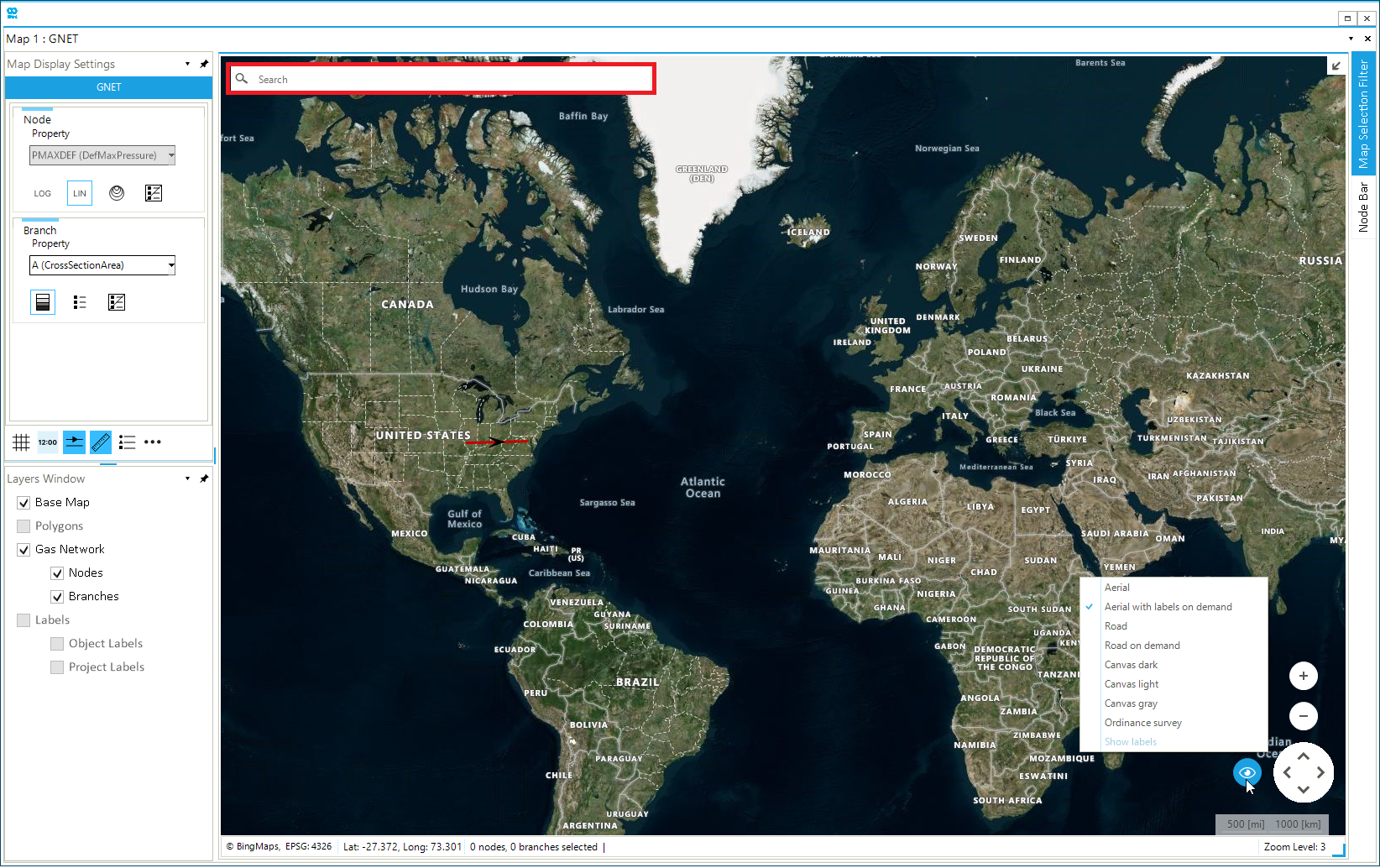Click the three-dots more options icon
The height and width of the screenshot is (868, 1380).
pyautogui.click(x=153, y=442)
